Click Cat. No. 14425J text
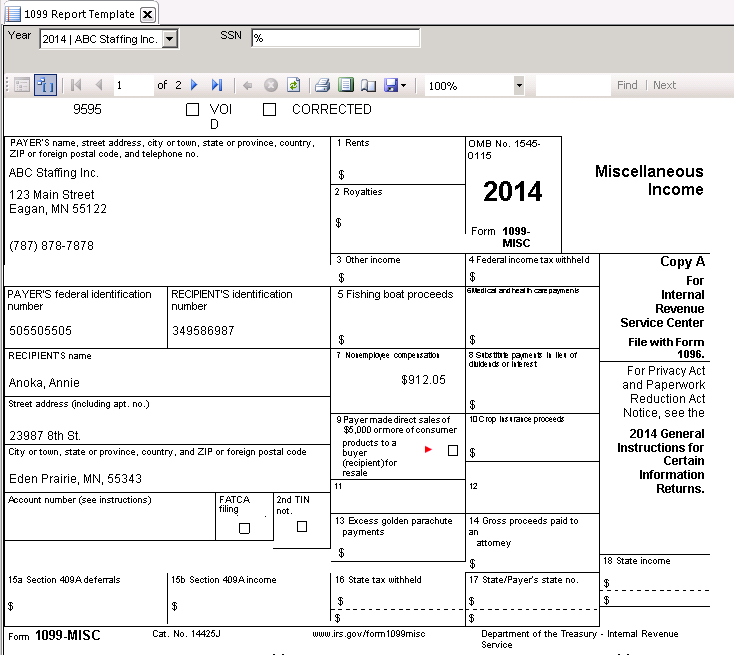 (x=186, y=633)
